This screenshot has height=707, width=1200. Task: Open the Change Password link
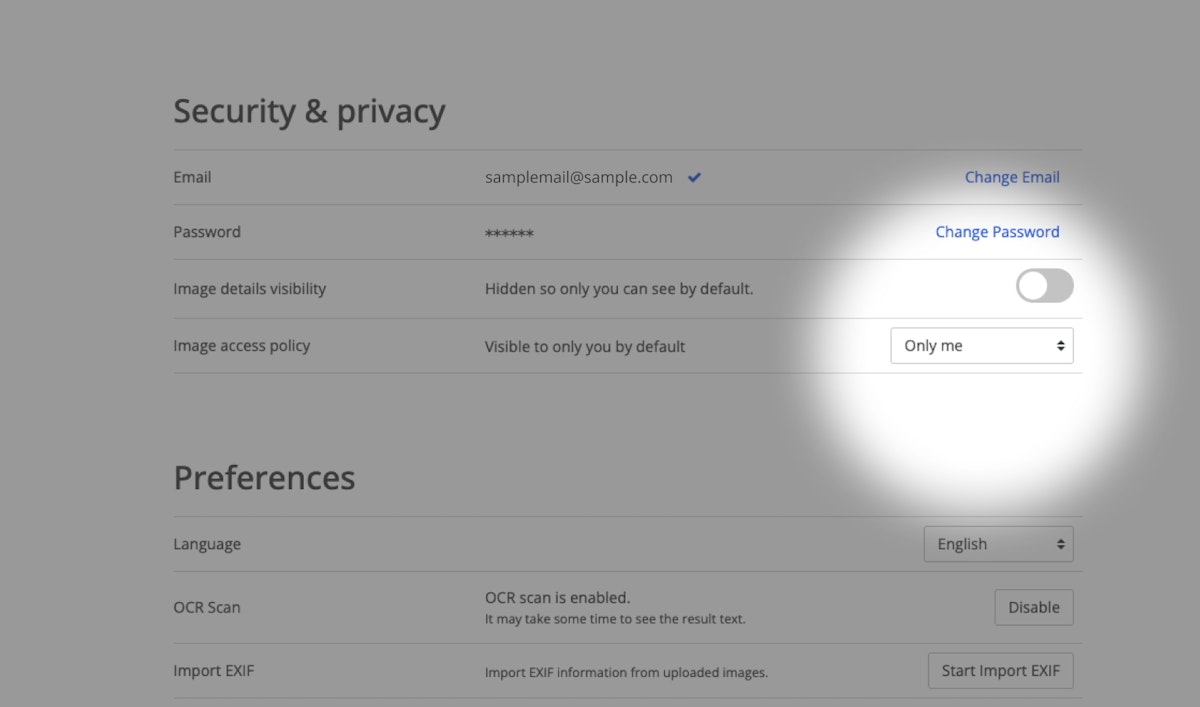(997, 232)
